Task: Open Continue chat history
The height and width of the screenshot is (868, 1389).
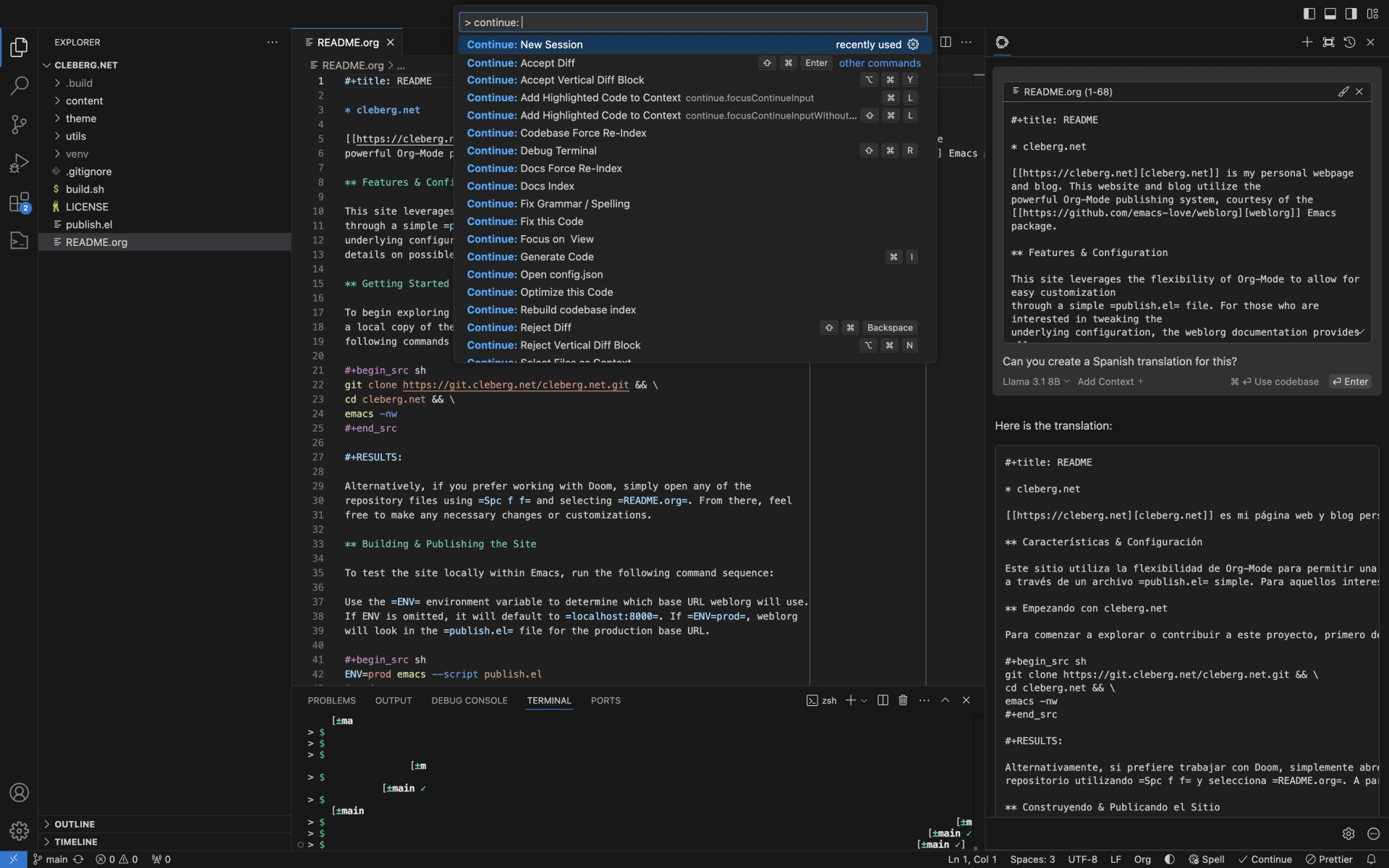Action: (1349, 42)
